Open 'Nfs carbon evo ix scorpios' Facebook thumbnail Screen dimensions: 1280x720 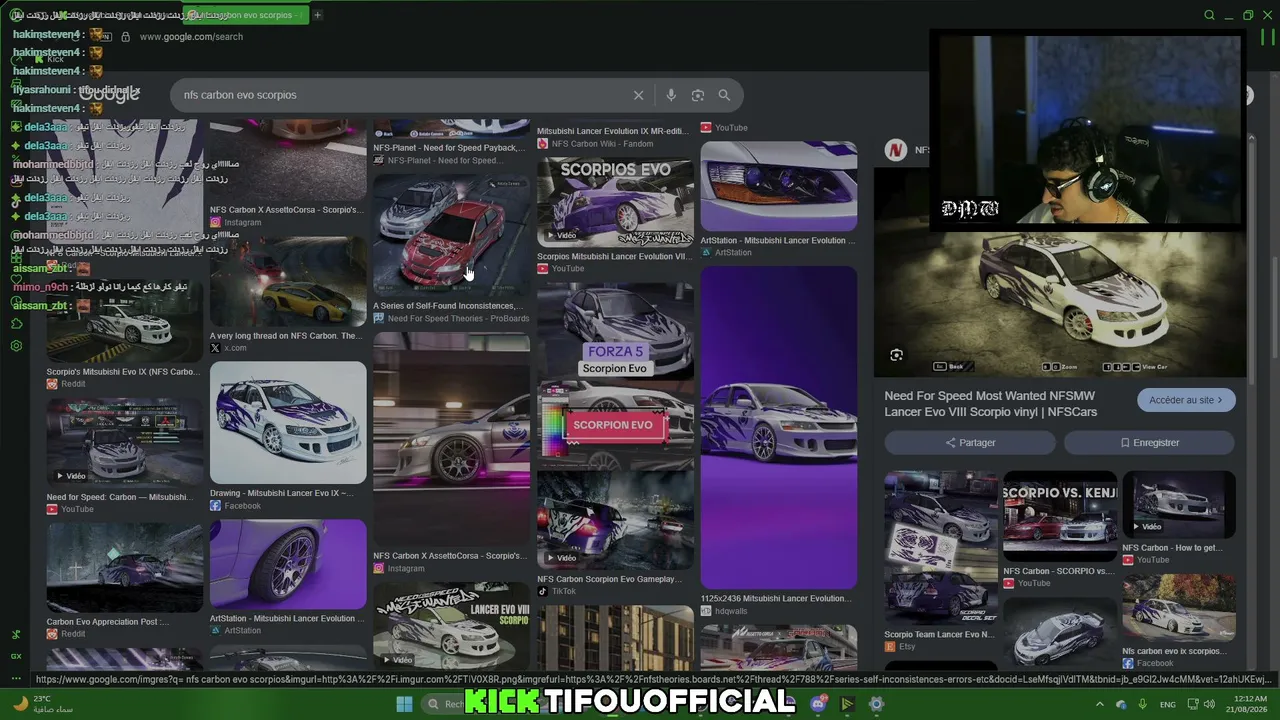pyautogui.click(x=1179, y=608)
